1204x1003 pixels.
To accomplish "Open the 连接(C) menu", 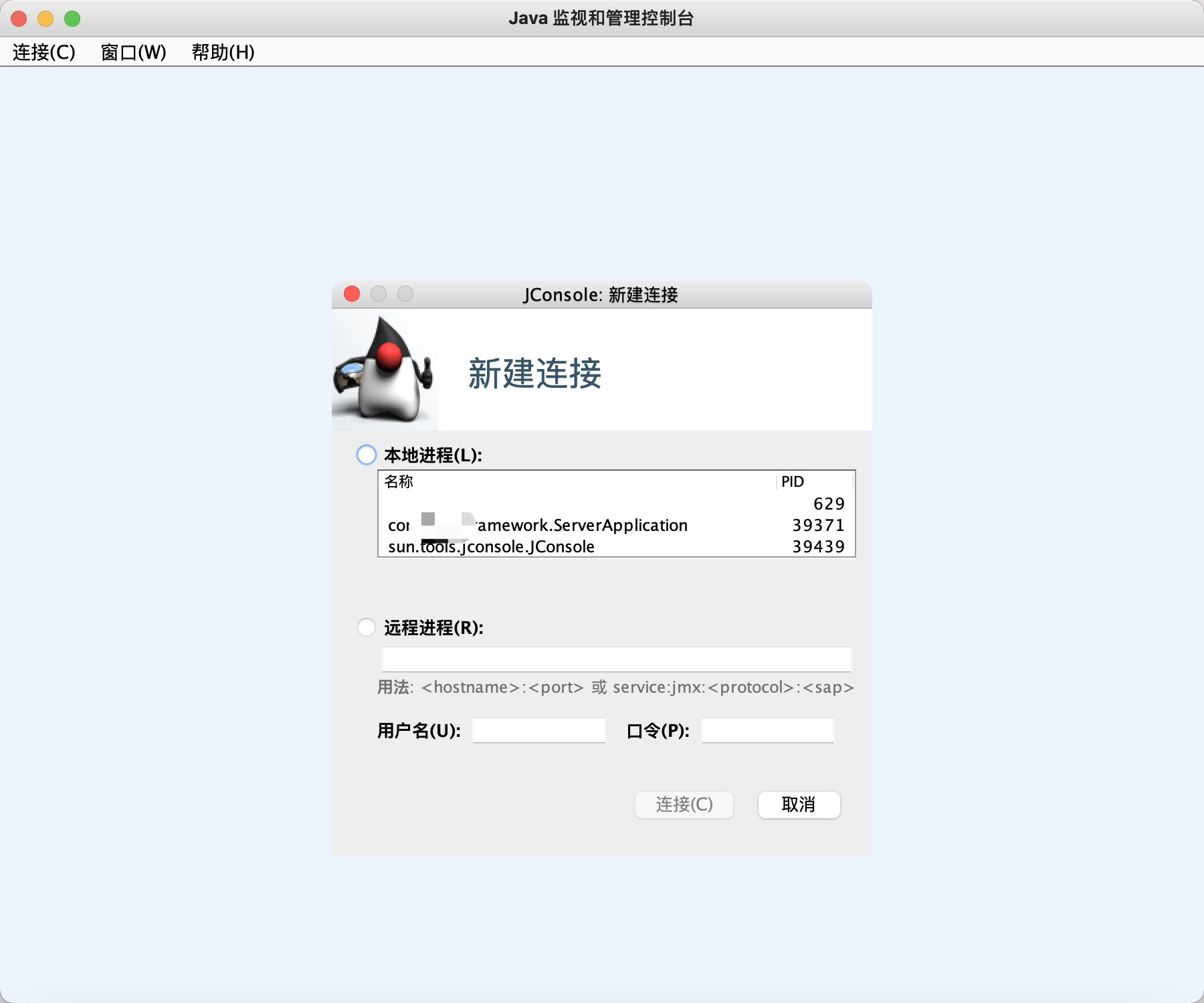I will pyautogui.click(x=44, y=52).
